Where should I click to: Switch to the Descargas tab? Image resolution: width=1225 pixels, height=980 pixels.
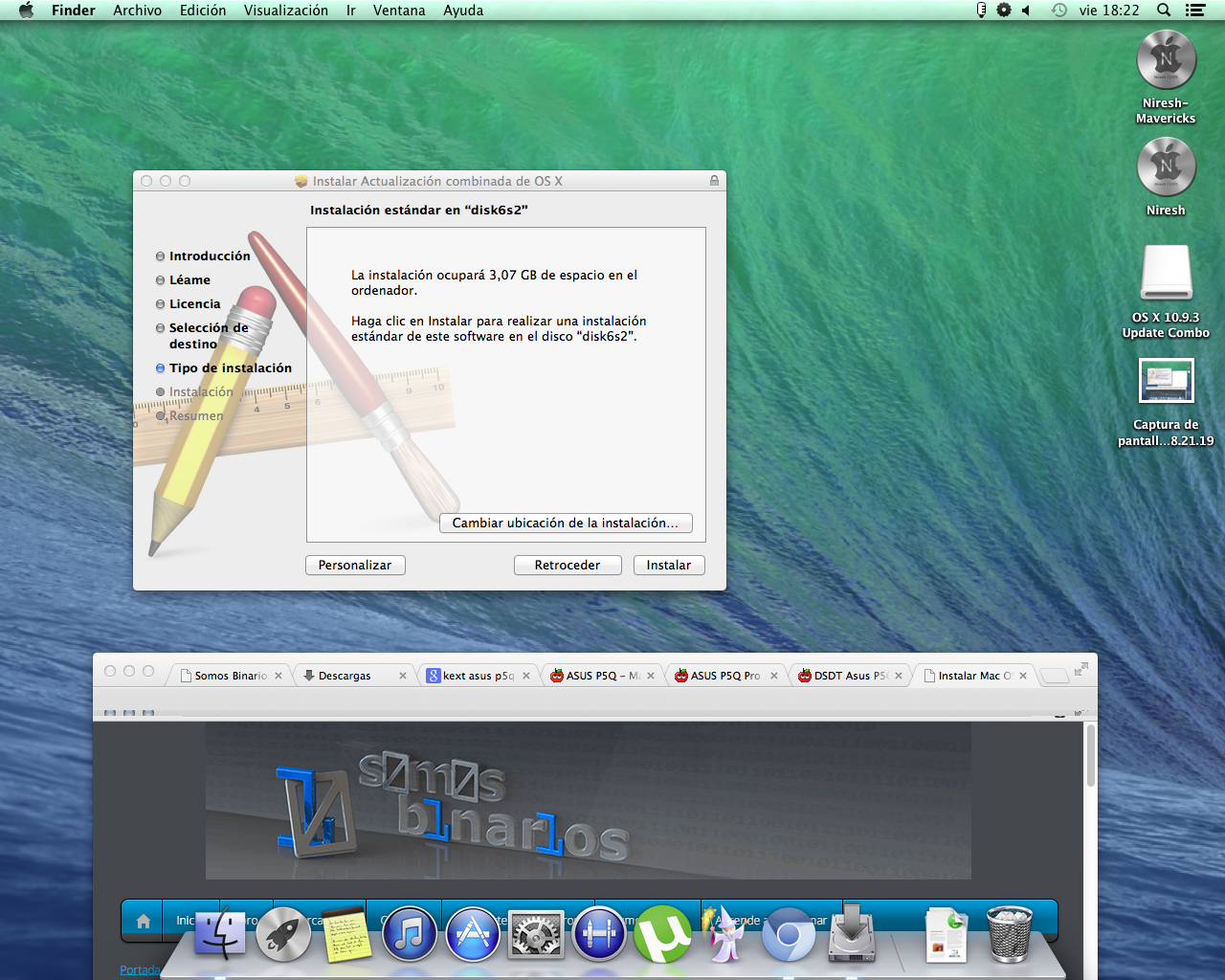point(352,676)
